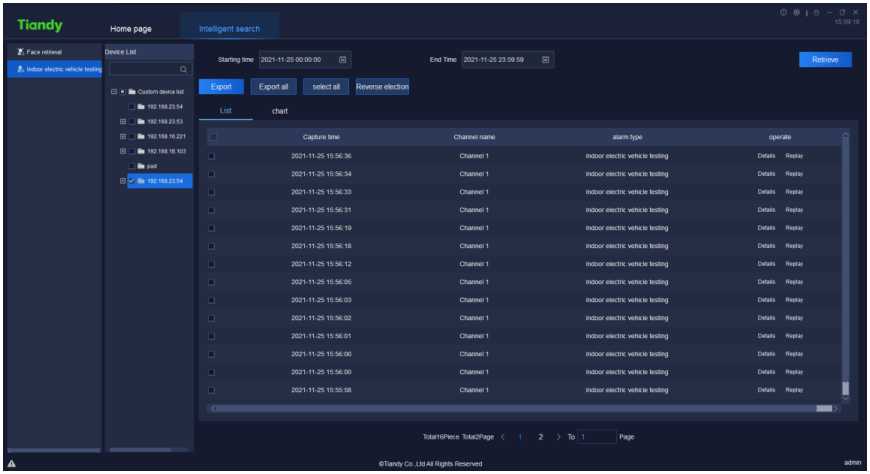Open the Starting time calendar picker icon
Image resolution: width=870 pixels, height=474 pixels.
coord(344,60)
